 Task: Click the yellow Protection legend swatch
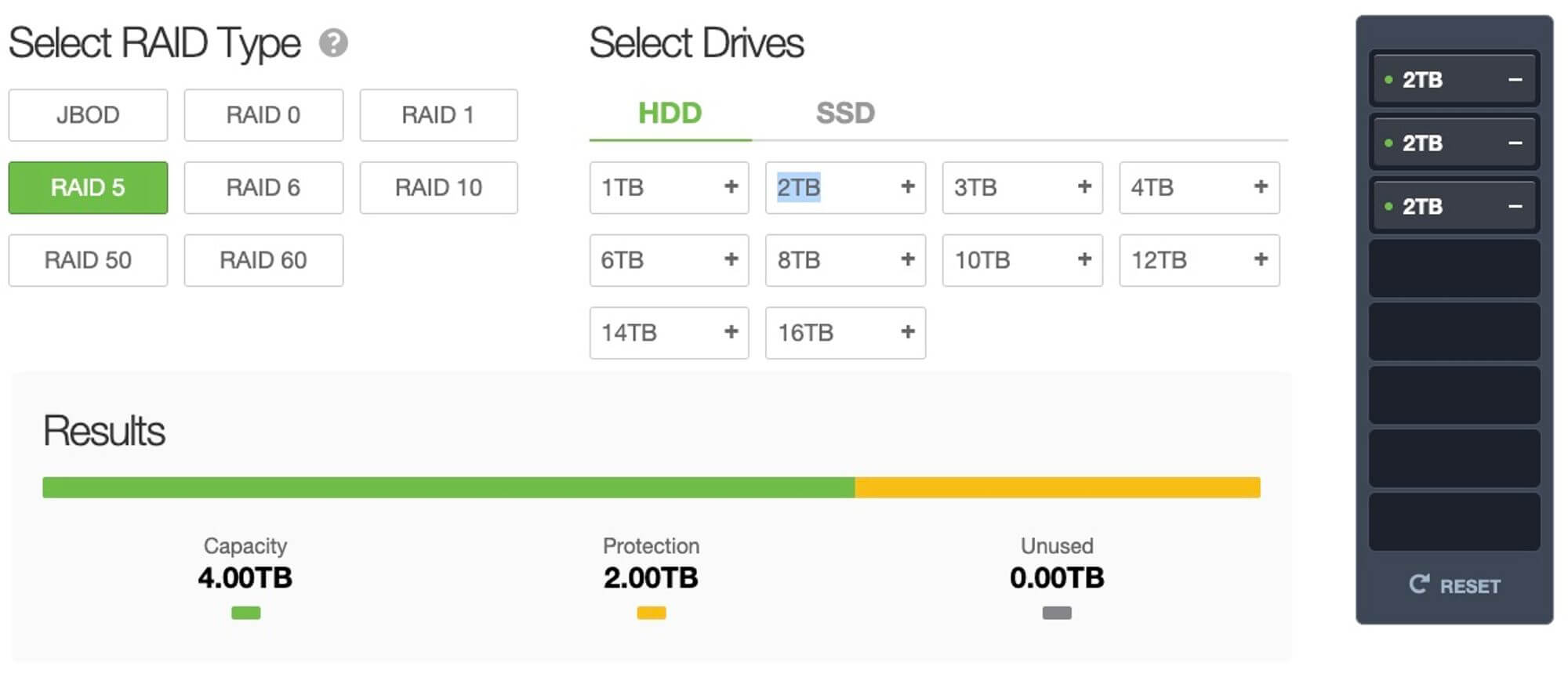(652, 613)
